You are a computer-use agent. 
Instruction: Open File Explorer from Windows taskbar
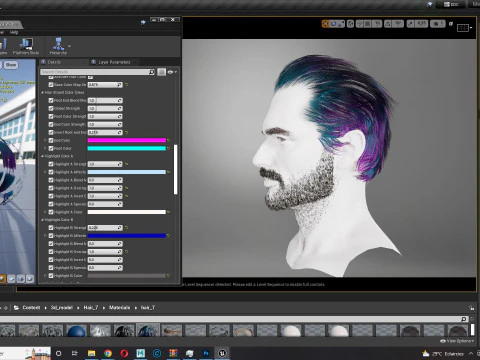(x=91, y=353)
